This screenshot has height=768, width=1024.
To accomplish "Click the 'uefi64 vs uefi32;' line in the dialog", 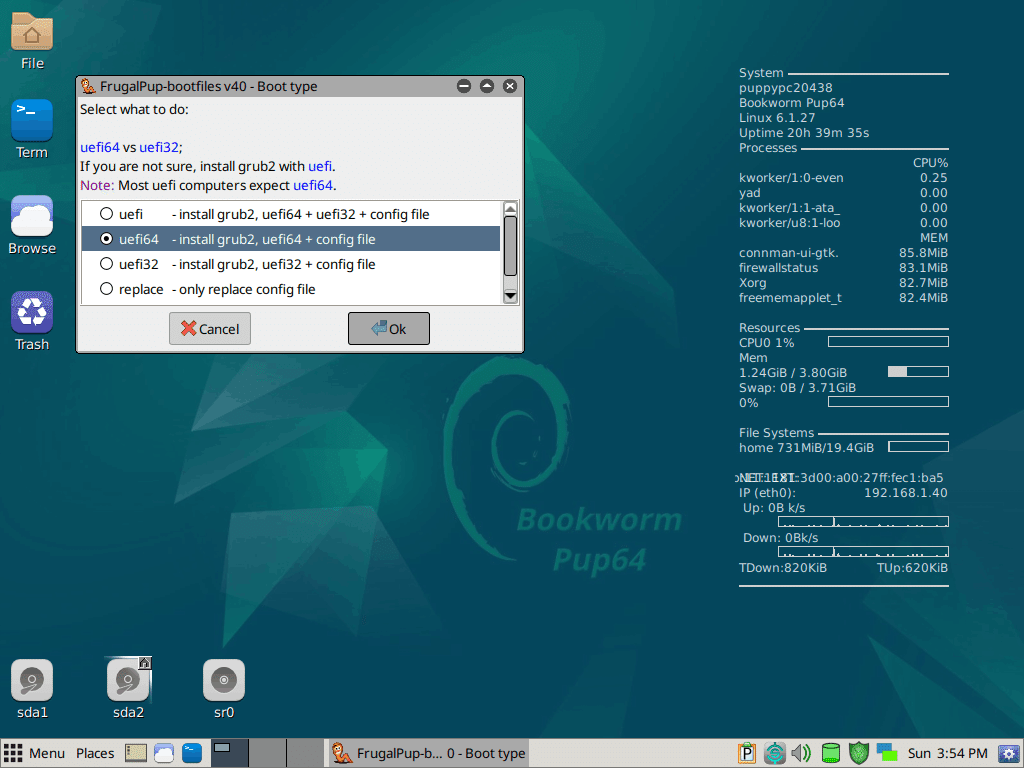I will [131, 147].
